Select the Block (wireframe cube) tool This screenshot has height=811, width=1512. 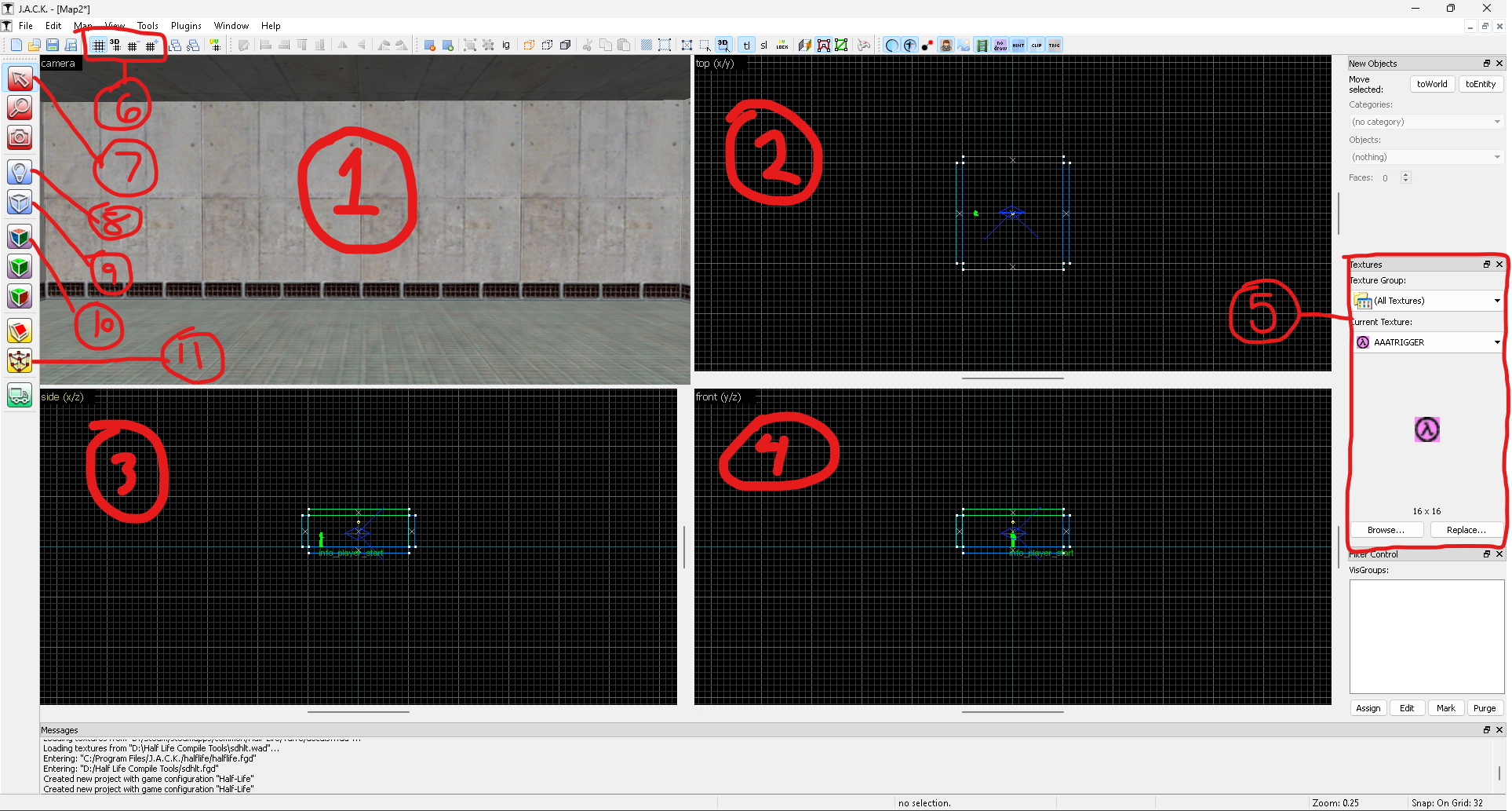20,202
